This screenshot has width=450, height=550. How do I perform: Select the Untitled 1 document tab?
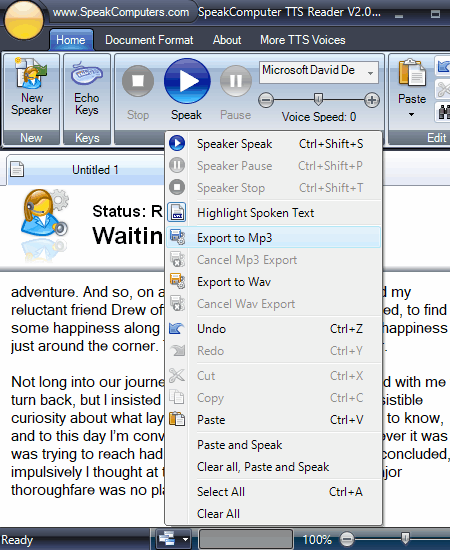[86, 170]
